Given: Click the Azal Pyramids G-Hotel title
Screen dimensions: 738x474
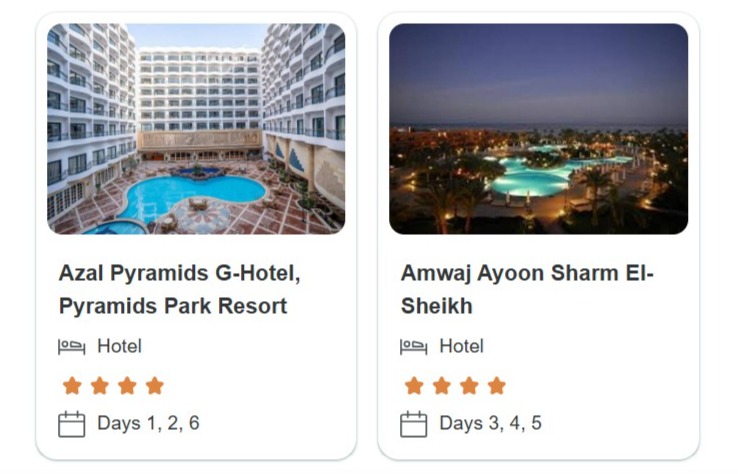Looking at the screenshot, I should pyautogui.click(x=179, y=289).
